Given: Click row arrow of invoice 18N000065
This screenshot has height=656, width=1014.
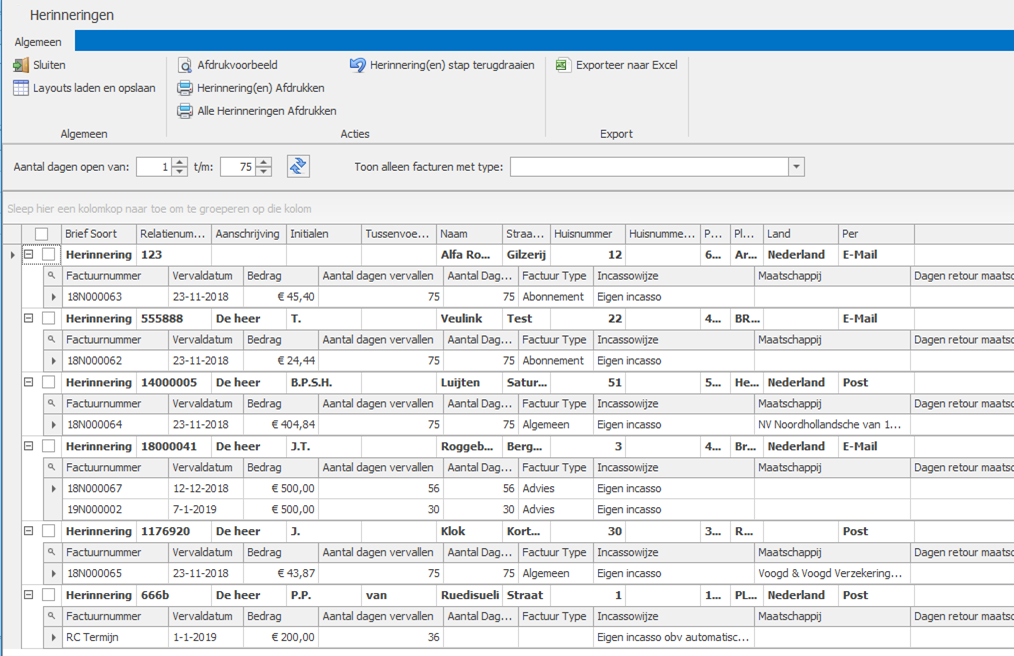Looking at the screenshot, I should [x=53, y=573].
